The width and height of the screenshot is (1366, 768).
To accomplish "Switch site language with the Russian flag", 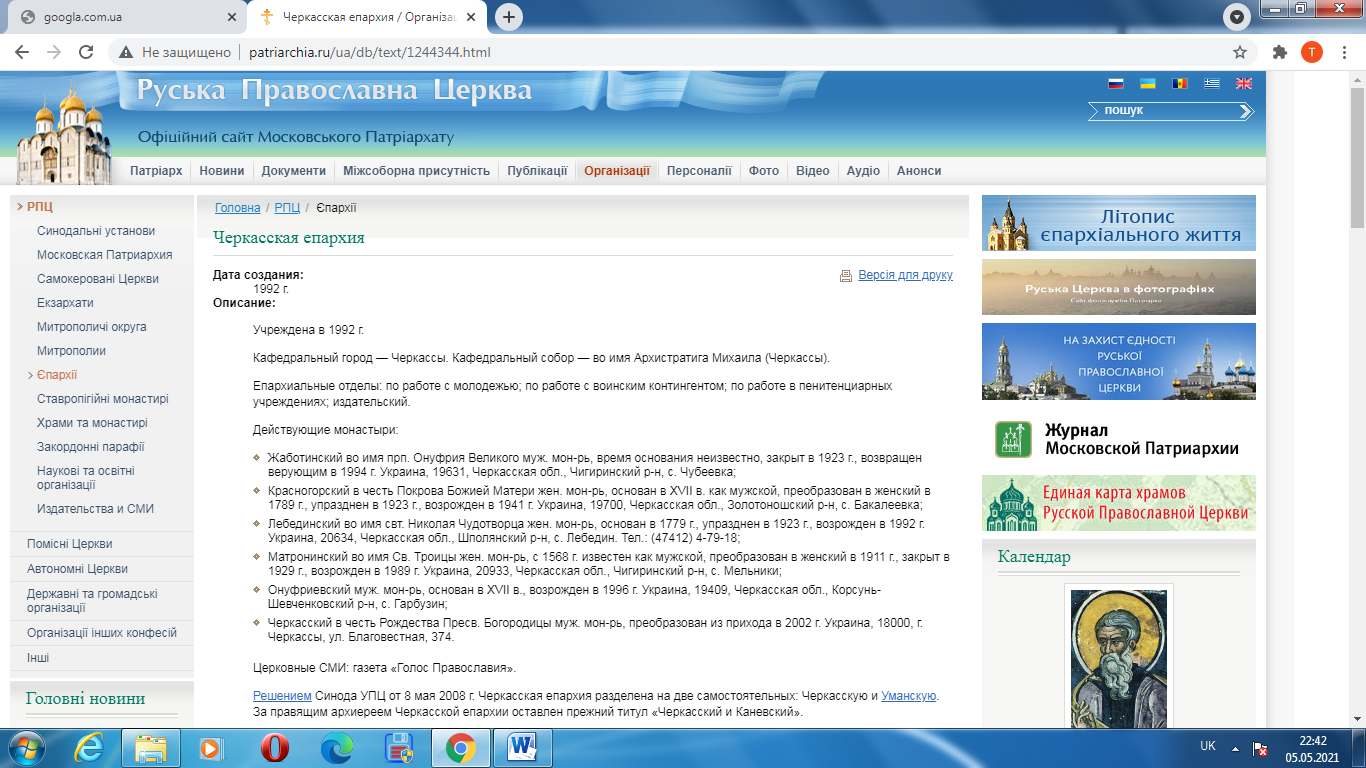I will click(1116, 84).
